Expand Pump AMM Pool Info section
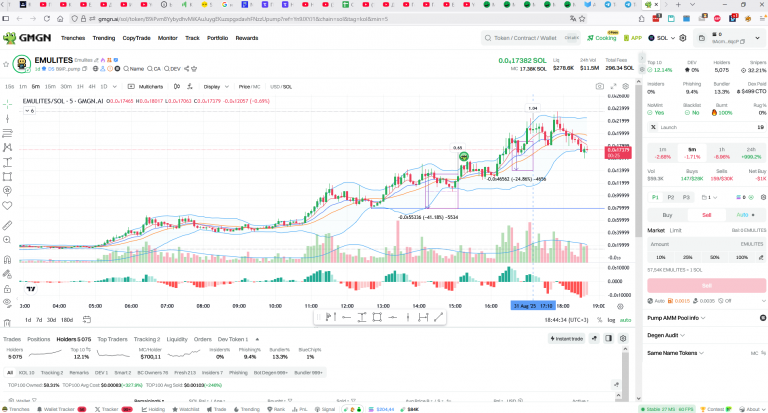 click(x=676, y=318)
